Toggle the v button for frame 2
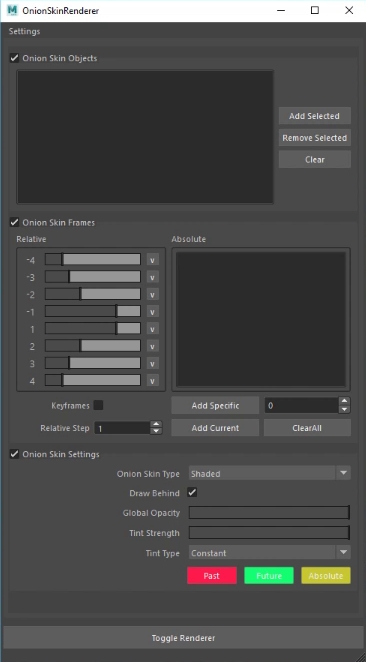 (x=152, y=346)
